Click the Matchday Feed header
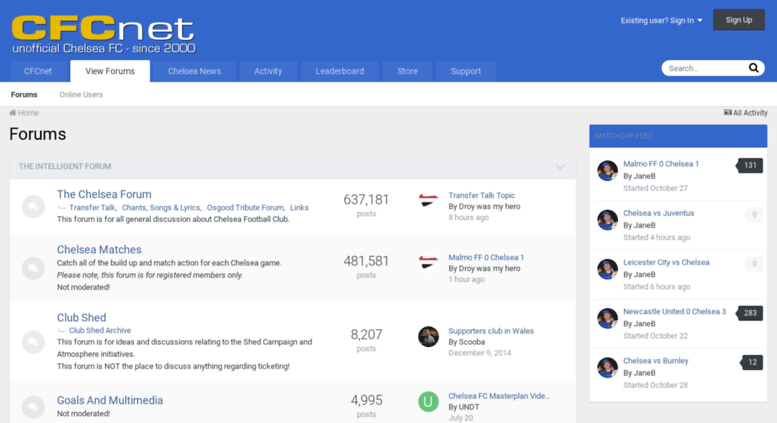The width and height of the screenshot is (777, 423). [x=678, y=136]
